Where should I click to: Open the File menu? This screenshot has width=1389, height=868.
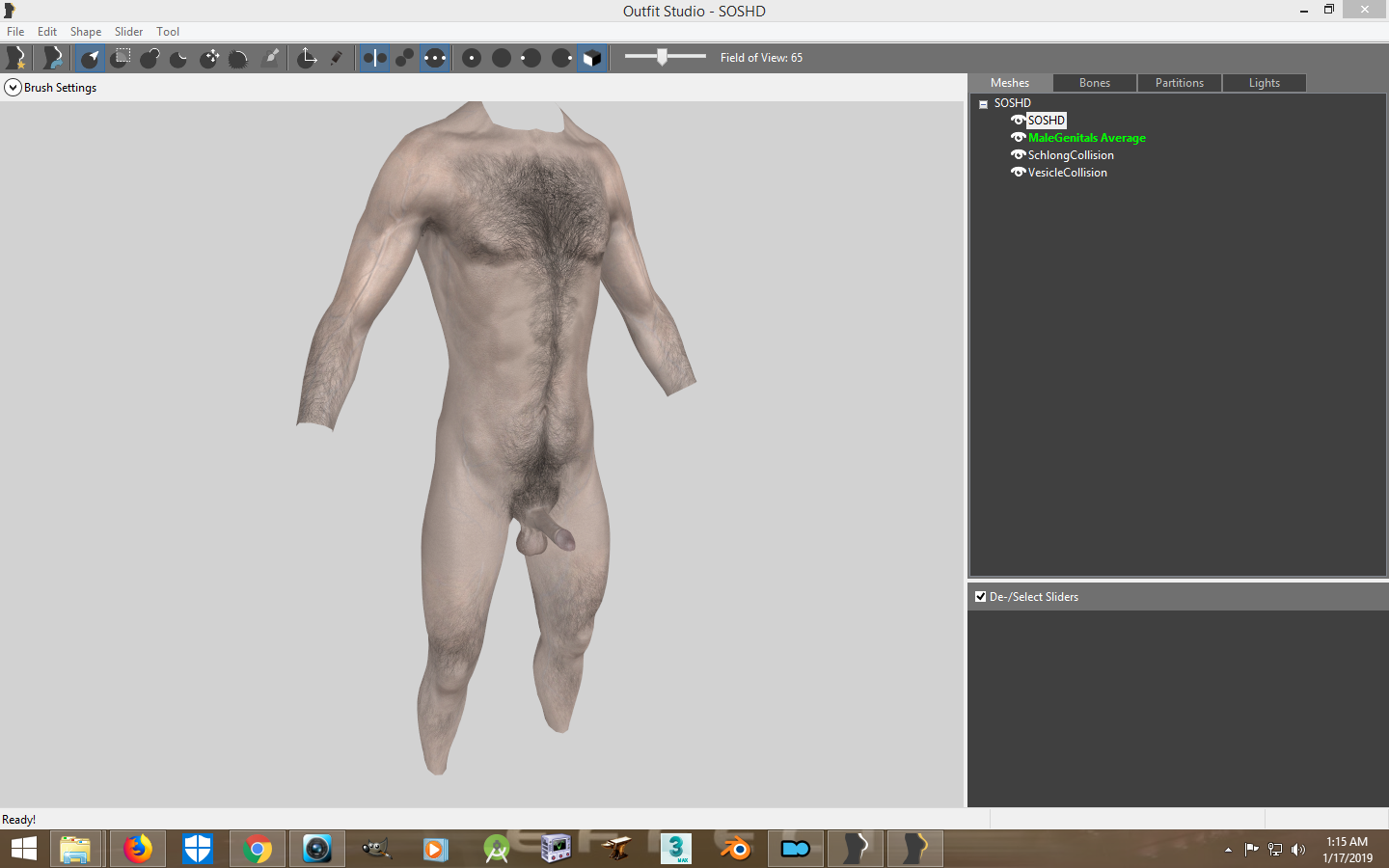15,32
